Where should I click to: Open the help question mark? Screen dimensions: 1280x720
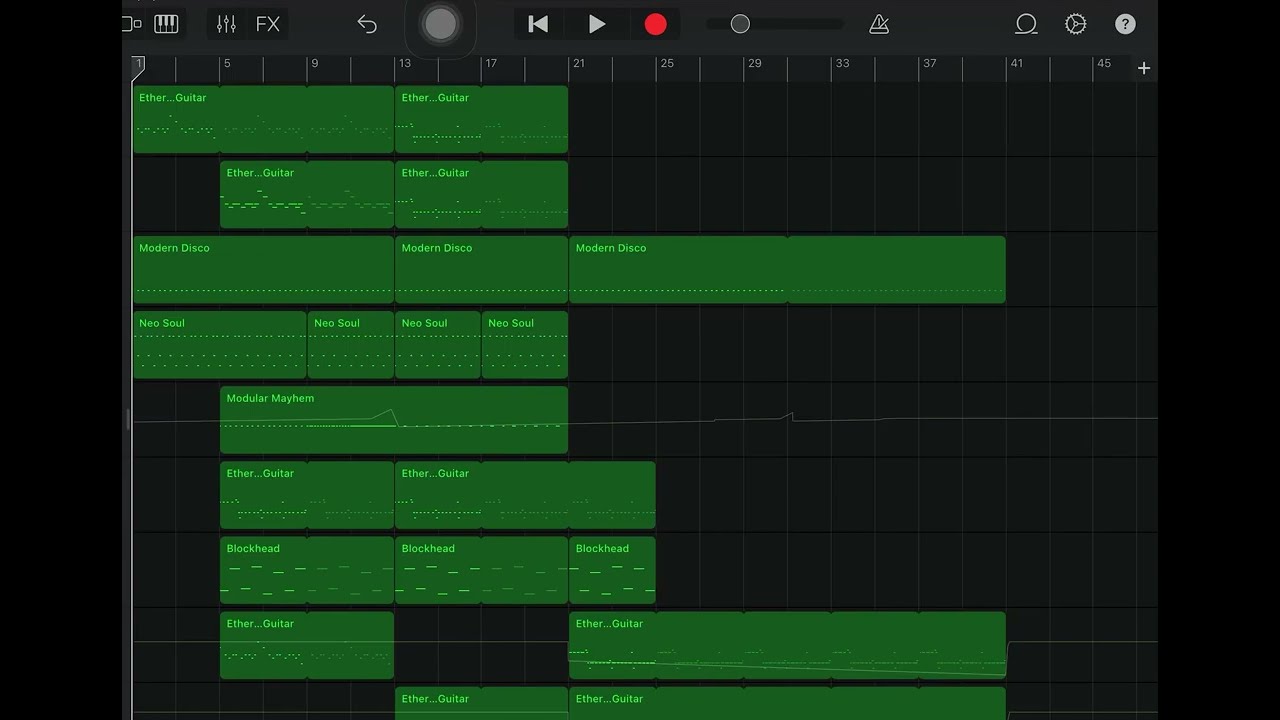1125,24
